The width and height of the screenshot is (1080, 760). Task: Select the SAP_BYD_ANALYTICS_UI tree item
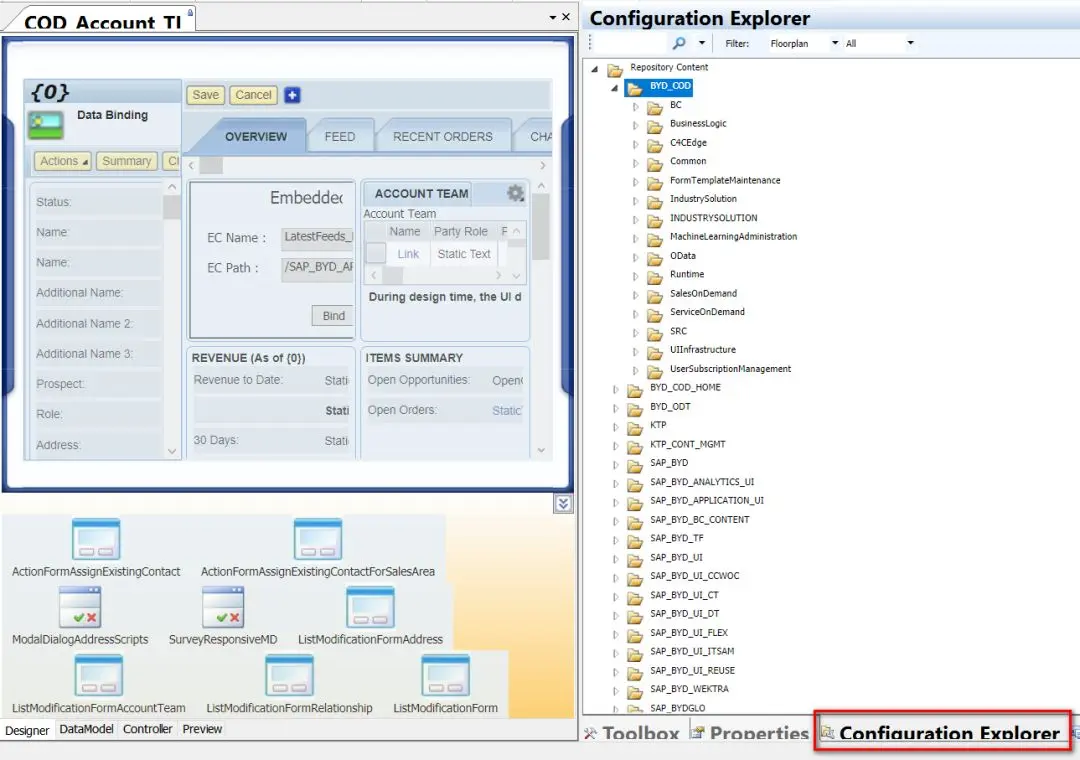click(x=702, y=482)
